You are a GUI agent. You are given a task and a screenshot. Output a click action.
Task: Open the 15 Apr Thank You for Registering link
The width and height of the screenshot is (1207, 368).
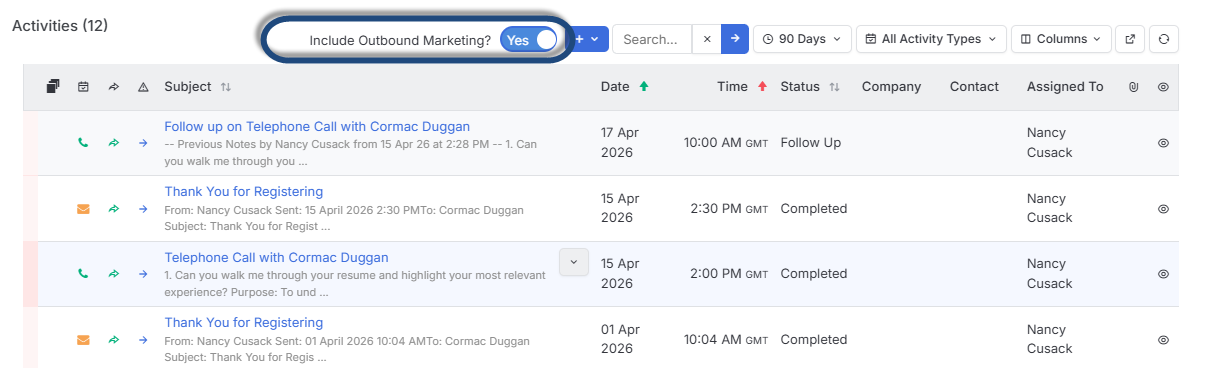244,191
